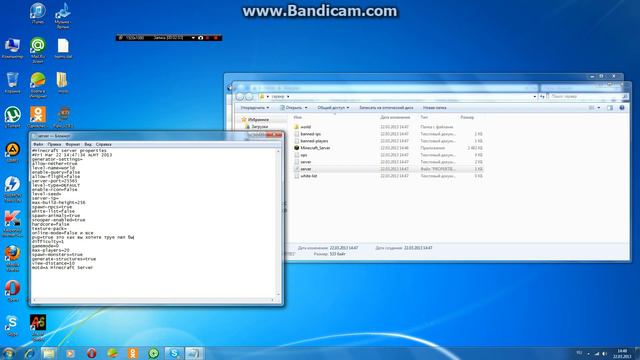Click the Windows Start button
Viewport: 640px width, 360px height.
click(x=9, y=353)
